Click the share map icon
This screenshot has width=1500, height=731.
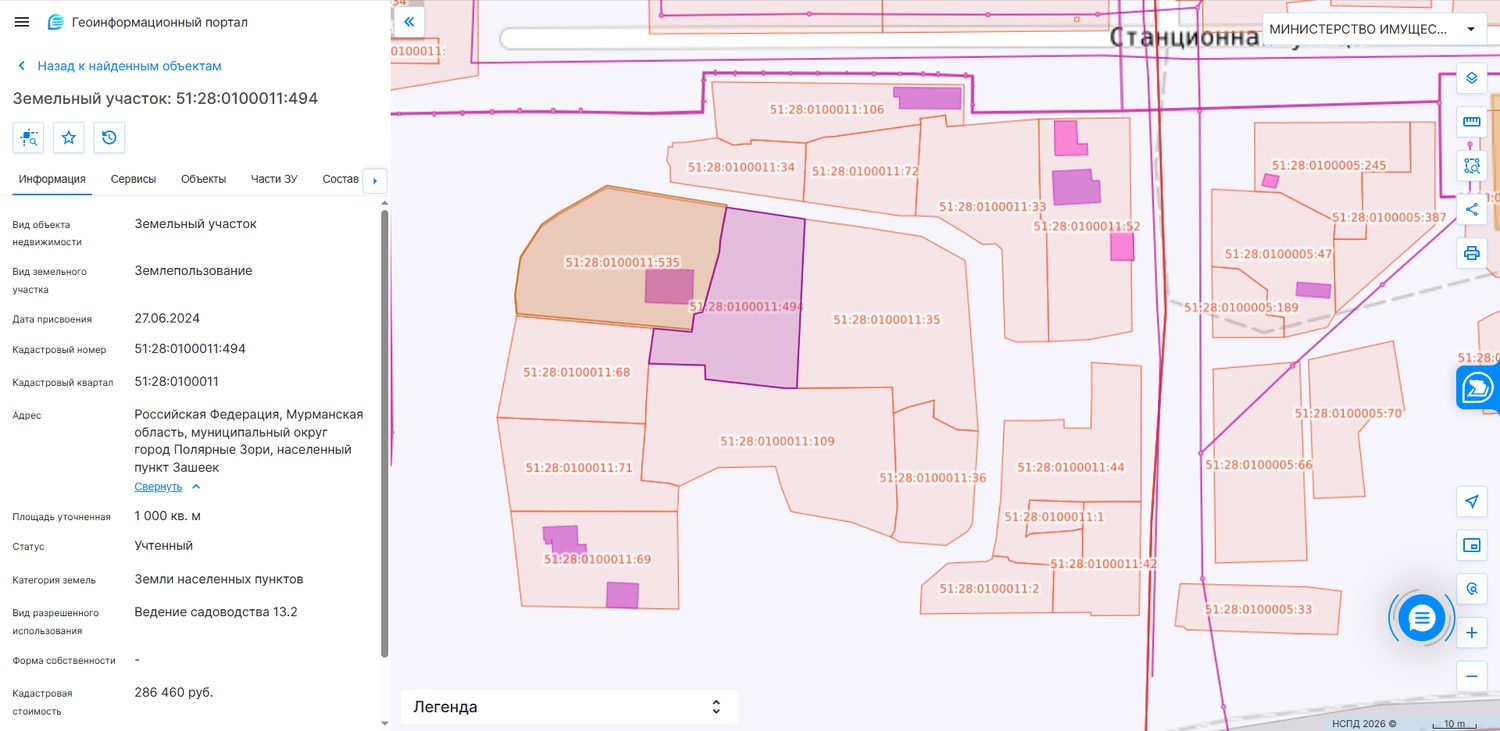[x=1471, y=209]
